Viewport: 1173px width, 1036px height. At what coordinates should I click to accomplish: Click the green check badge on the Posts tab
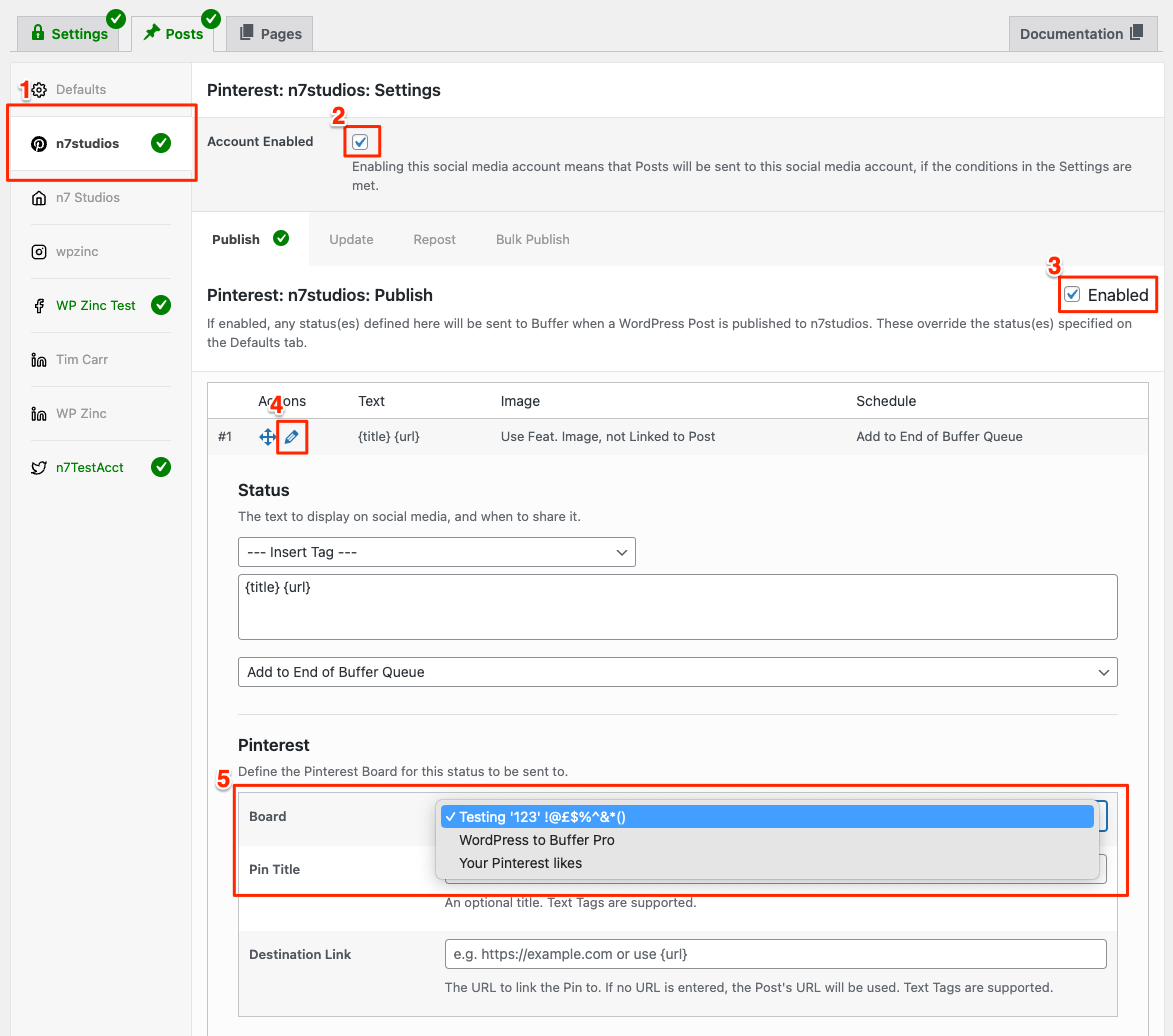pyautogui.click(x=211, y=18)
